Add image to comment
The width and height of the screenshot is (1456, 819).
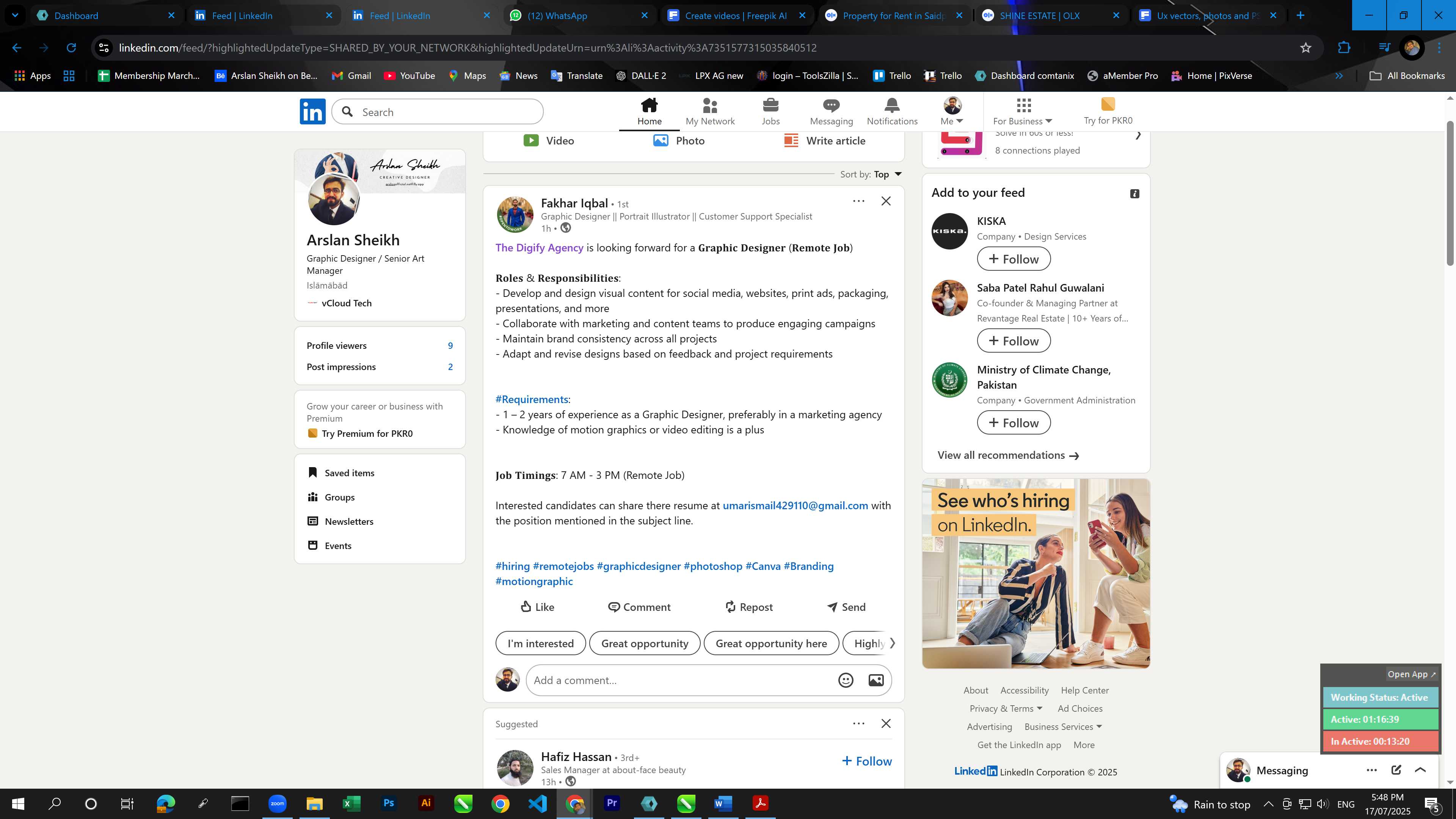click(x=875, y=680)
